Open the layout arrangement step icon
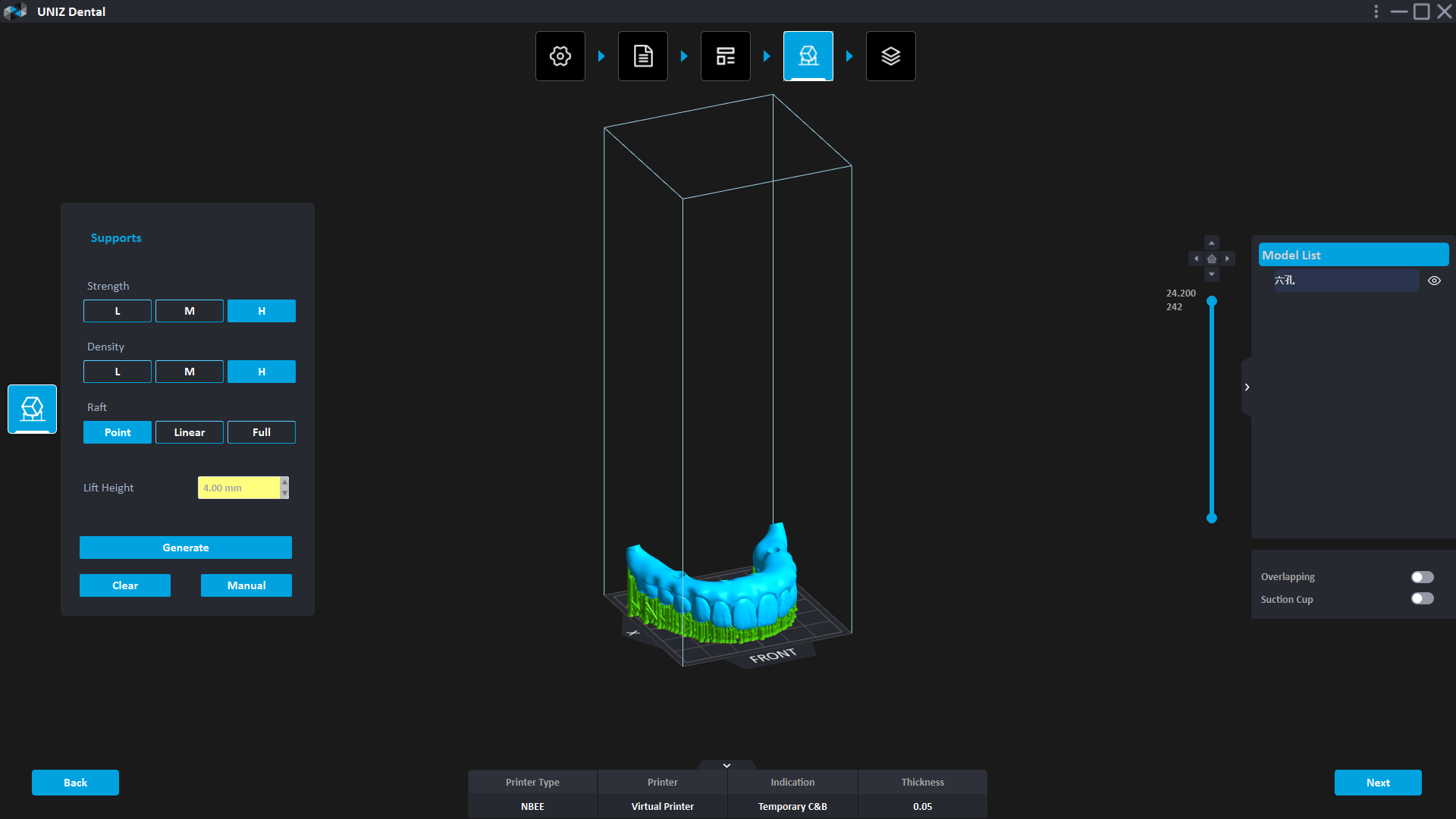Viewport: 1456px width, 819px height. pyautogui.click(x=725, y=56)
